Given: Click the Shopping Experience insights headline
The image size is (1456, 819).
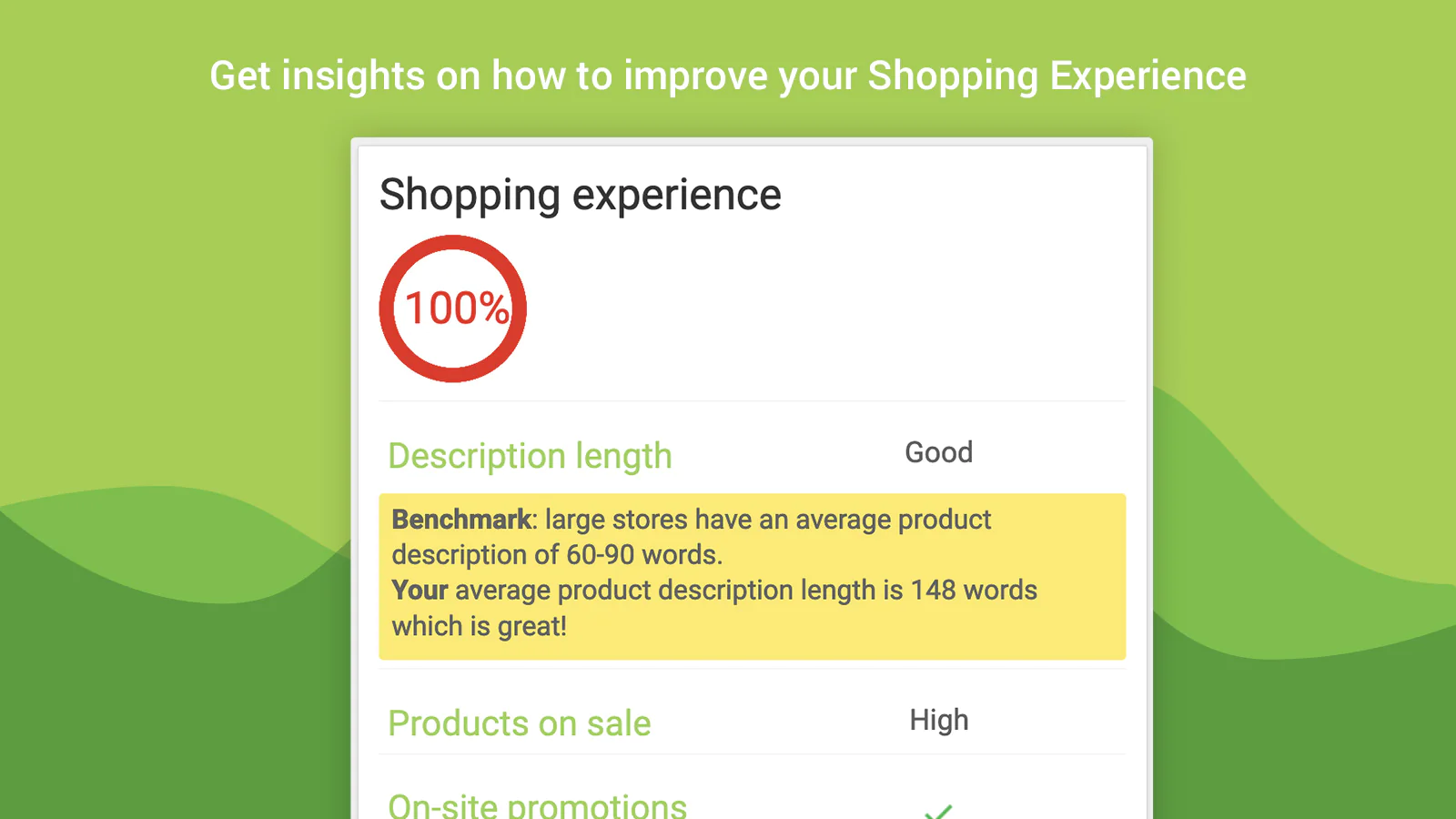Looking at the screenshot, I should click(728, 76).
